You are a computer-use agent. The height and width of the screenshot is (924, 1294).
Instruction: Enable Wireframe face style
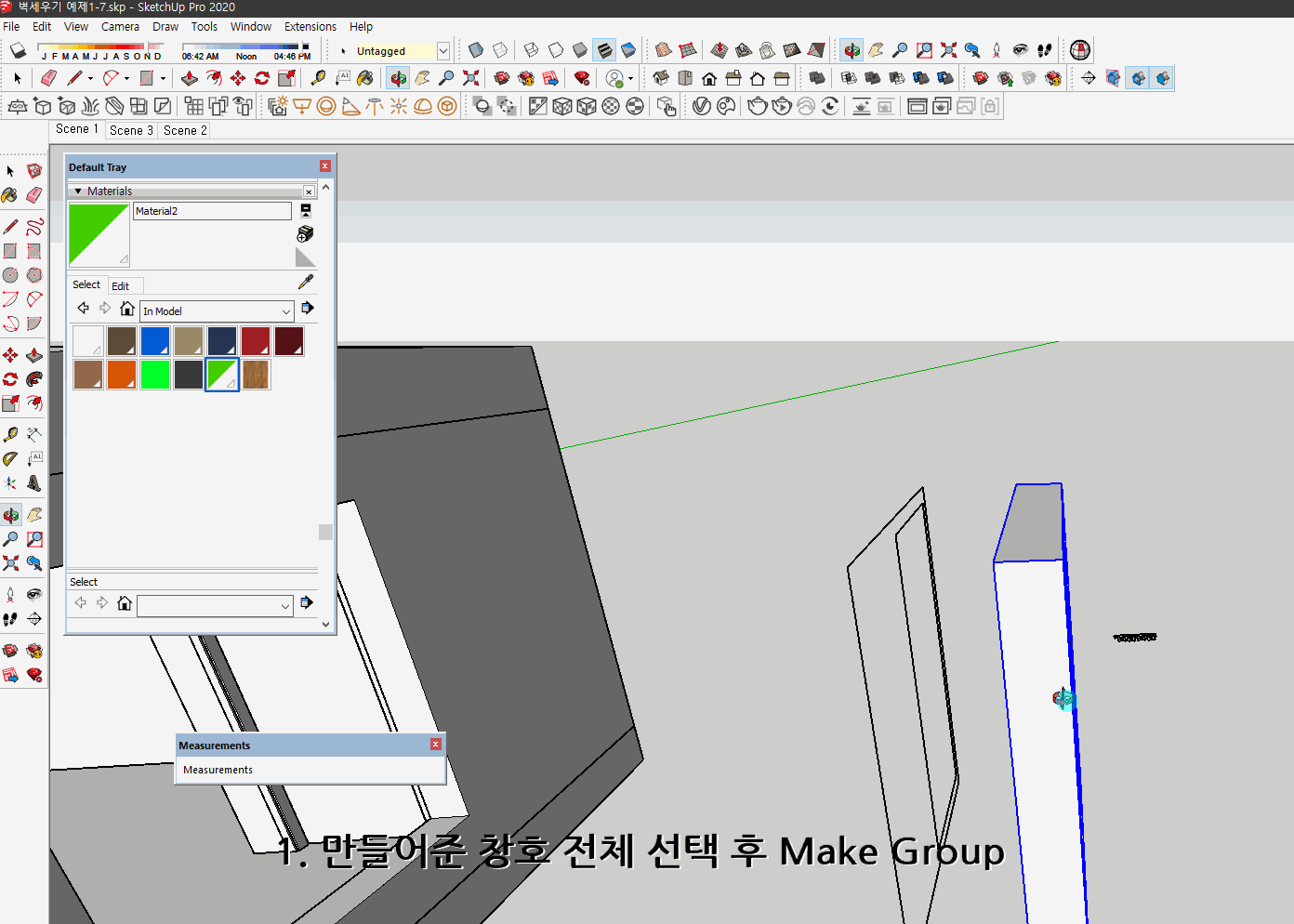click(531, 50)
